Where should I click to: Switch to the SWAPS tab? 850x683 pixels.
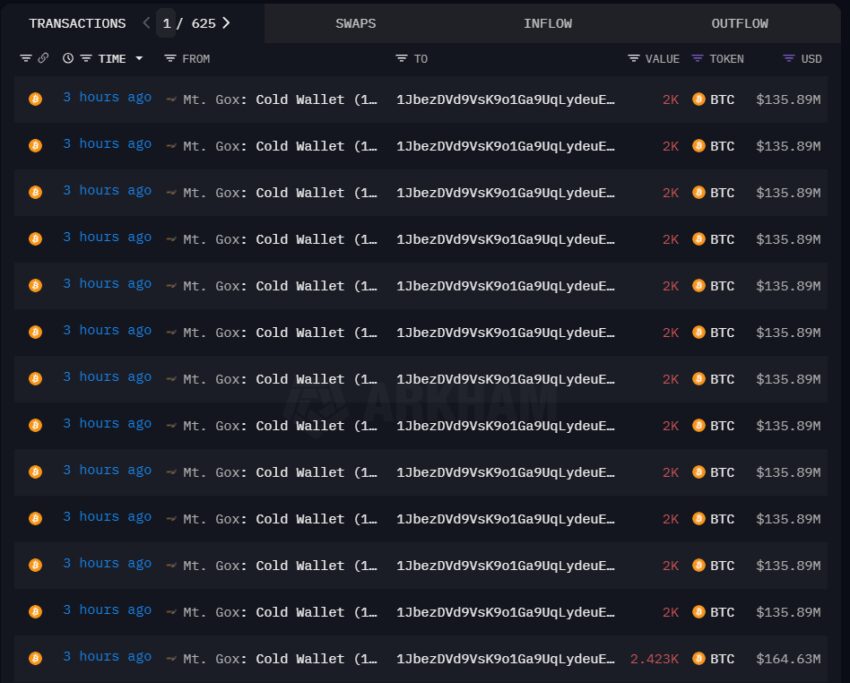356,23
